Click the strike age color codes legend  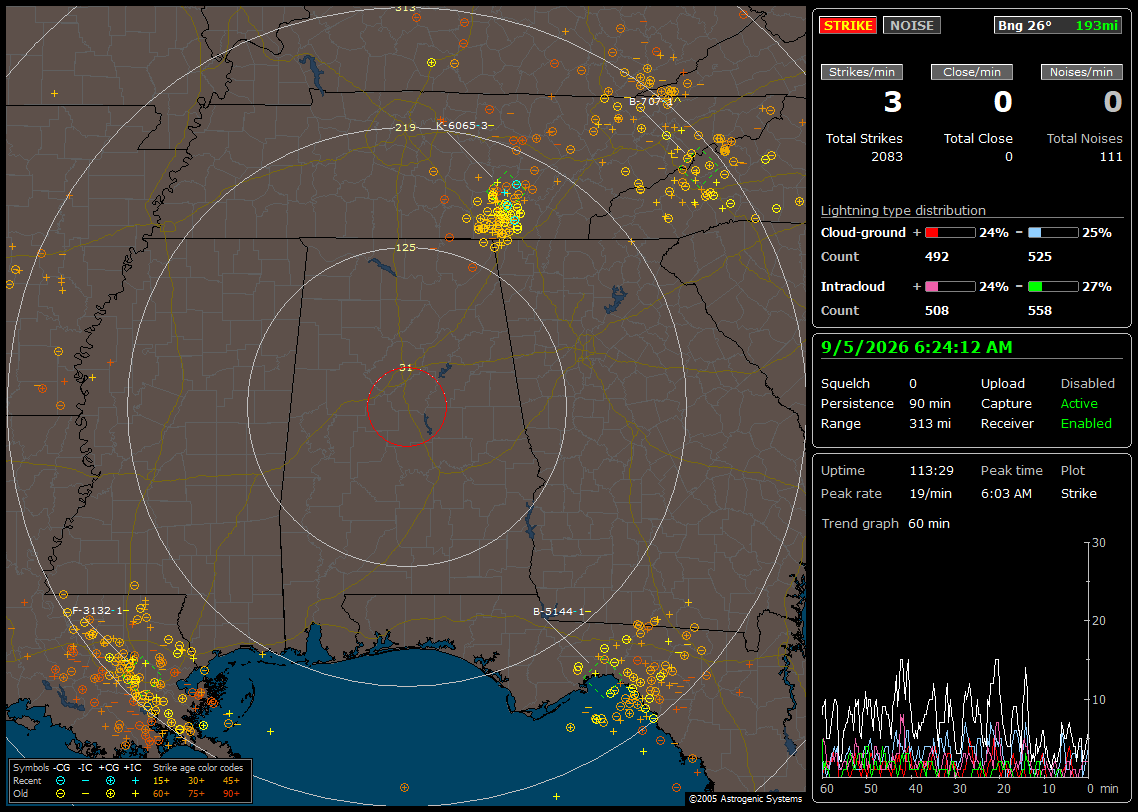point(197,781)
